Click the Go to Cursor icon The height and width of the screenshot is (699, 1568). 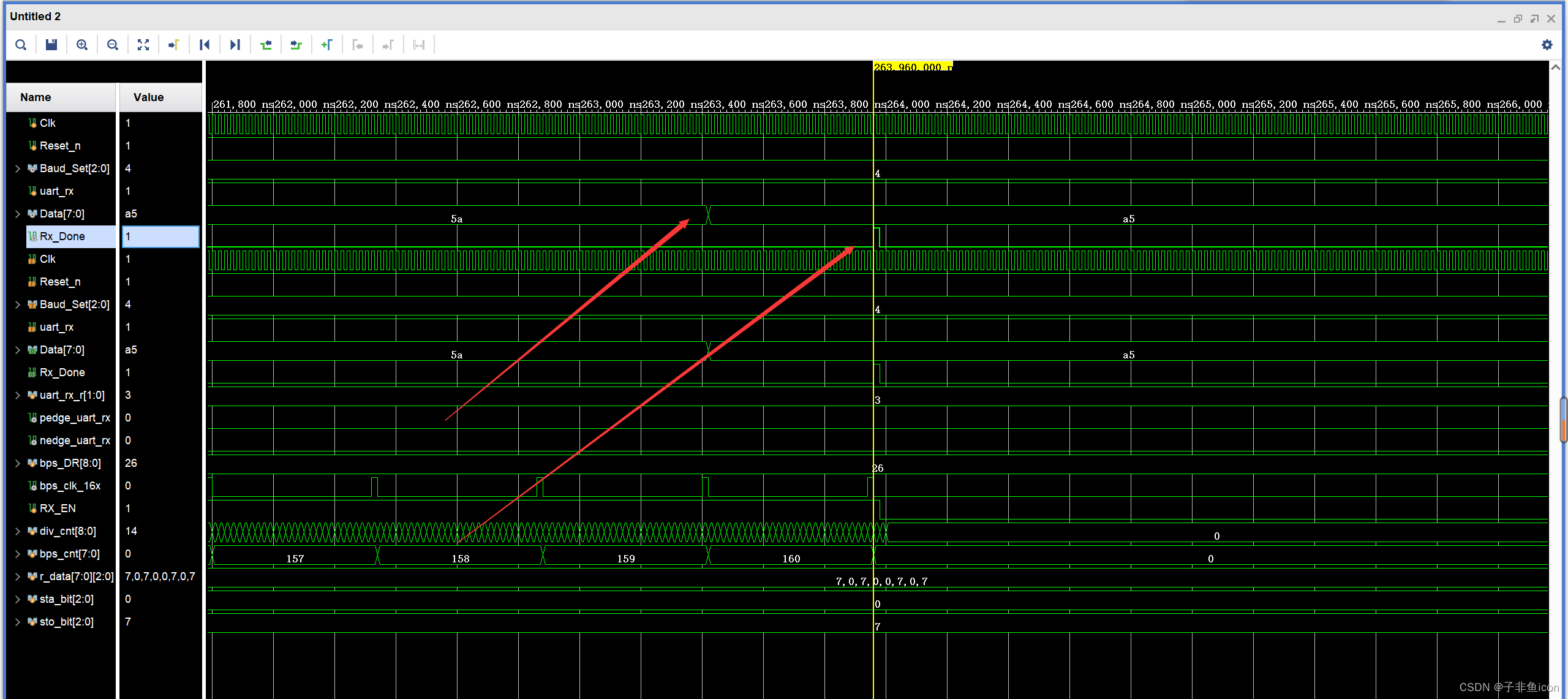coord(174,45)
